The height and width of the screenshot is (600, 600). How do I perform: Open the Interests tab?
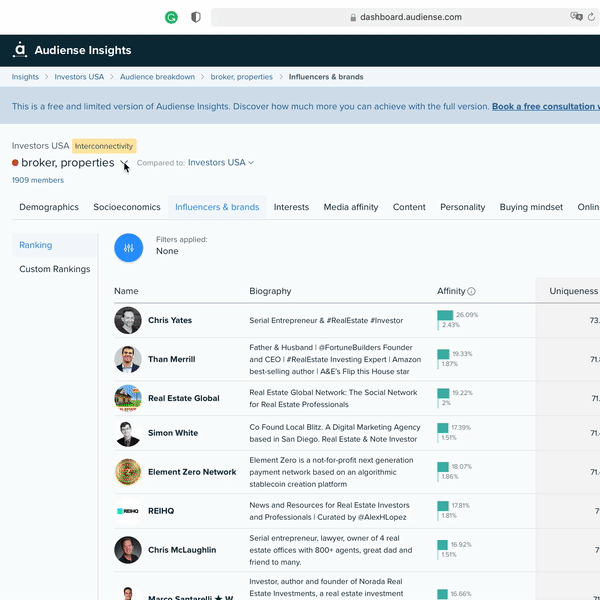pos(291,207)
